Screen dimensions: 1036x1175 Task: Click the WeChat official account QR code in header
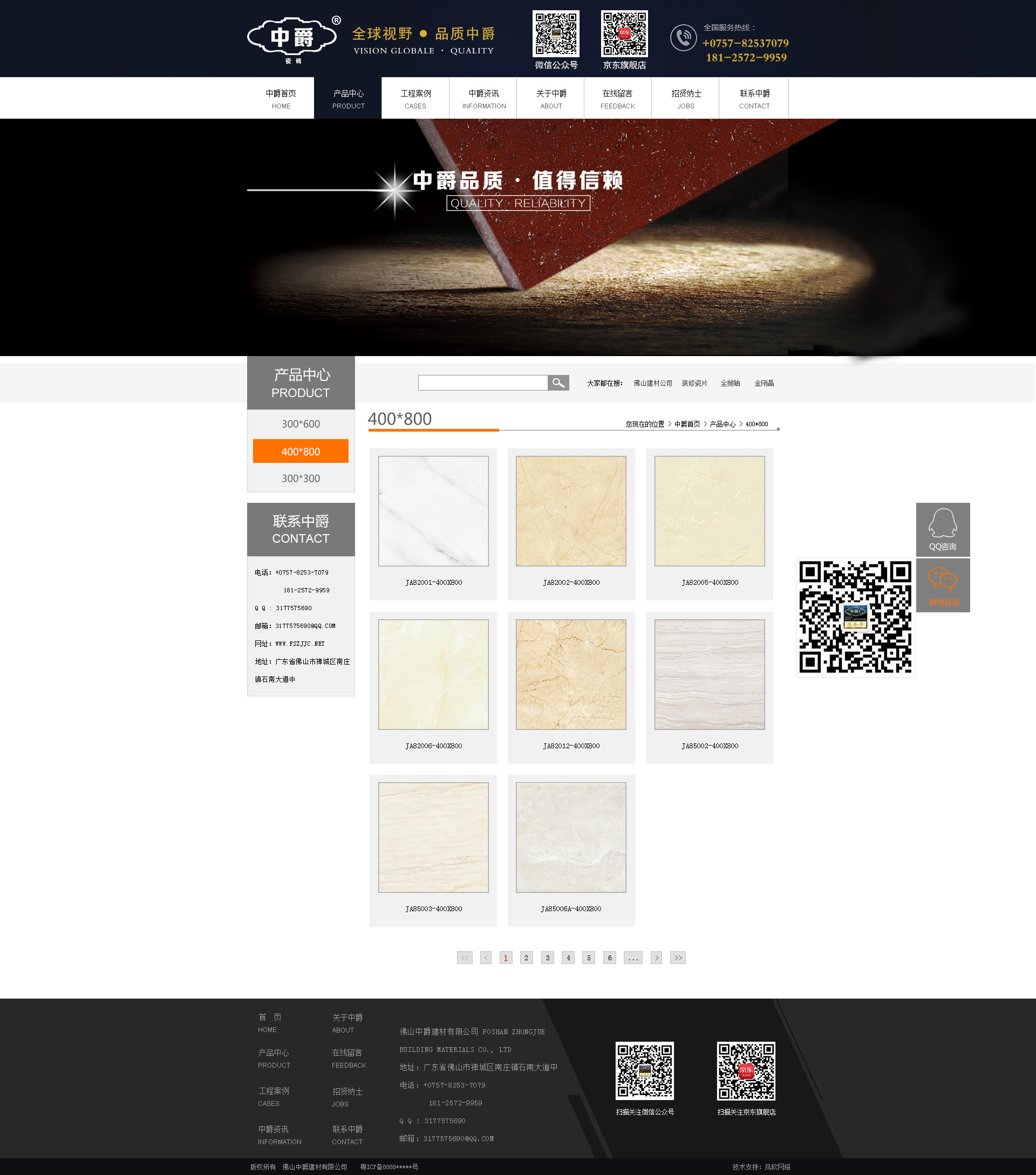(x=555, y=33)
